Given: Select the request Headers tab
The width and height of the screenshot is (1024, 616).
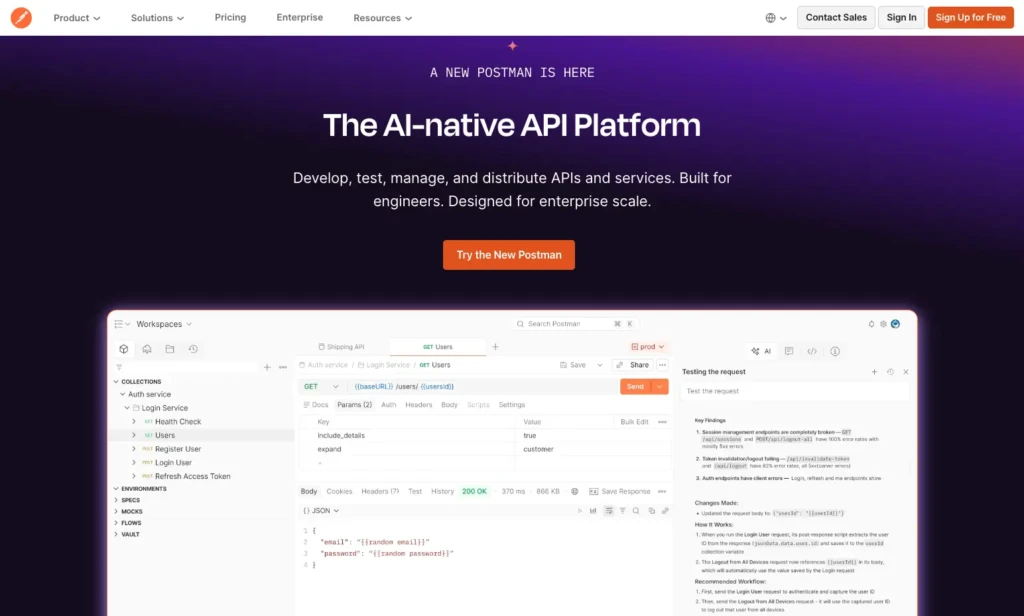Looking at the screenshot, I should pos(419,405).
